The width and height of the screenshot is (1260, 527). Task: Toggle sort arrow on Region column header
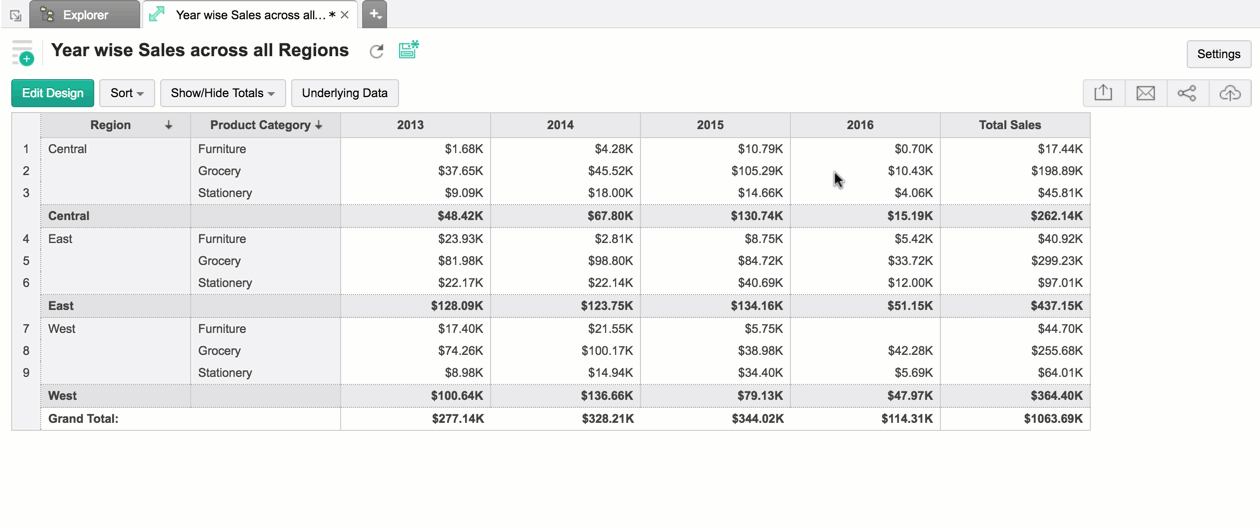168,125
